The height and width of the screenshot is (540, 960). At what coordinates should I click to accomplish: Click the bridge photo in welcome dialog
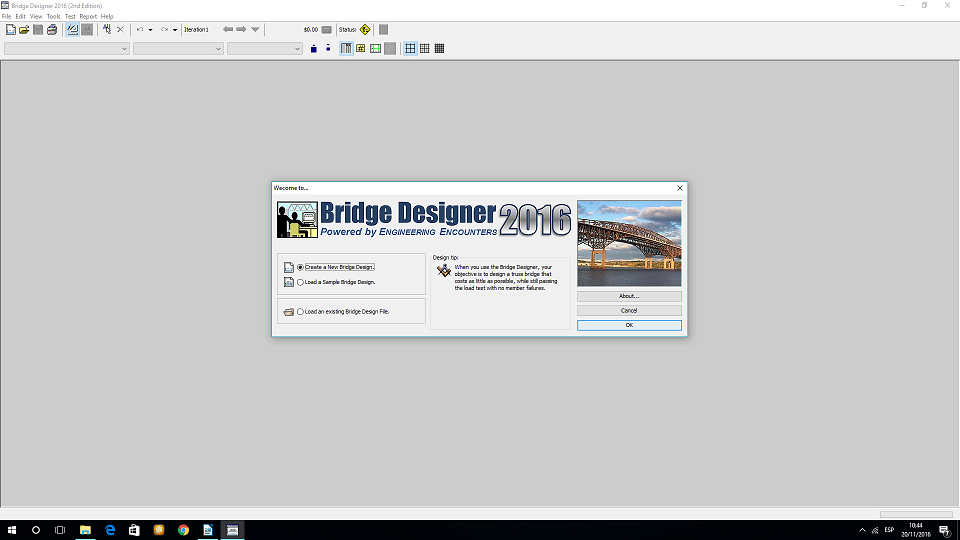tap(629, 244)
